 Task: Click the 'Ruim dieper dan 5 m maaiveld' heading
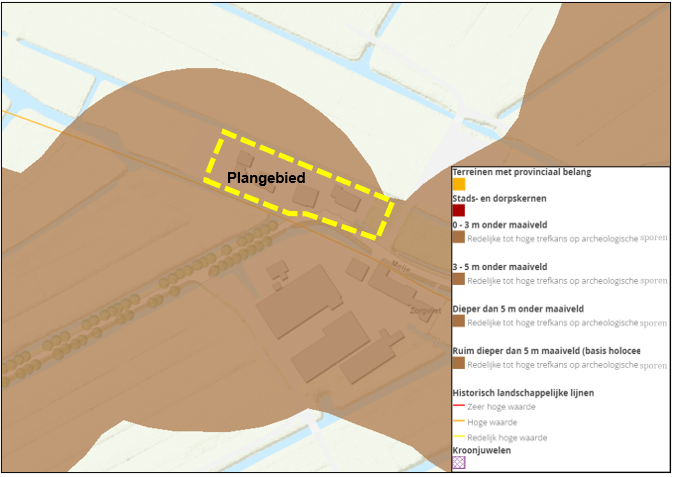click(x=546, y=351)
